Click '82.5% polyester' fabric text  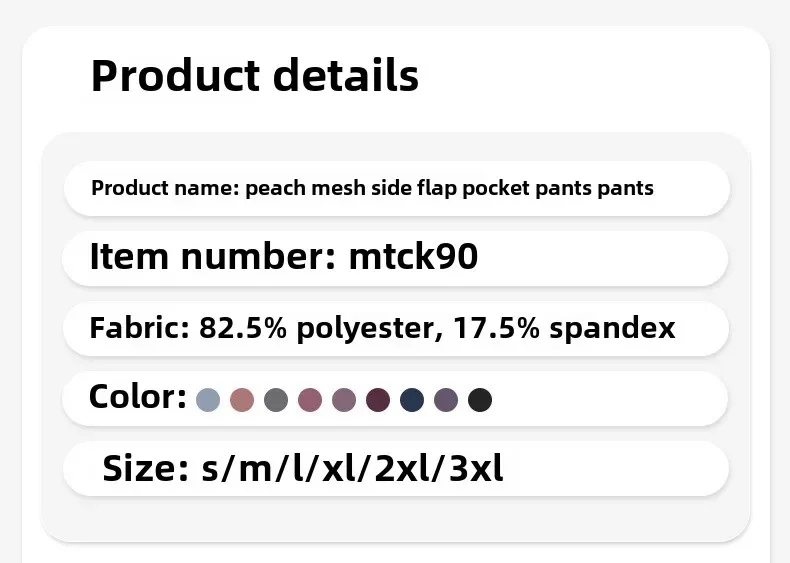click(317, 329)
